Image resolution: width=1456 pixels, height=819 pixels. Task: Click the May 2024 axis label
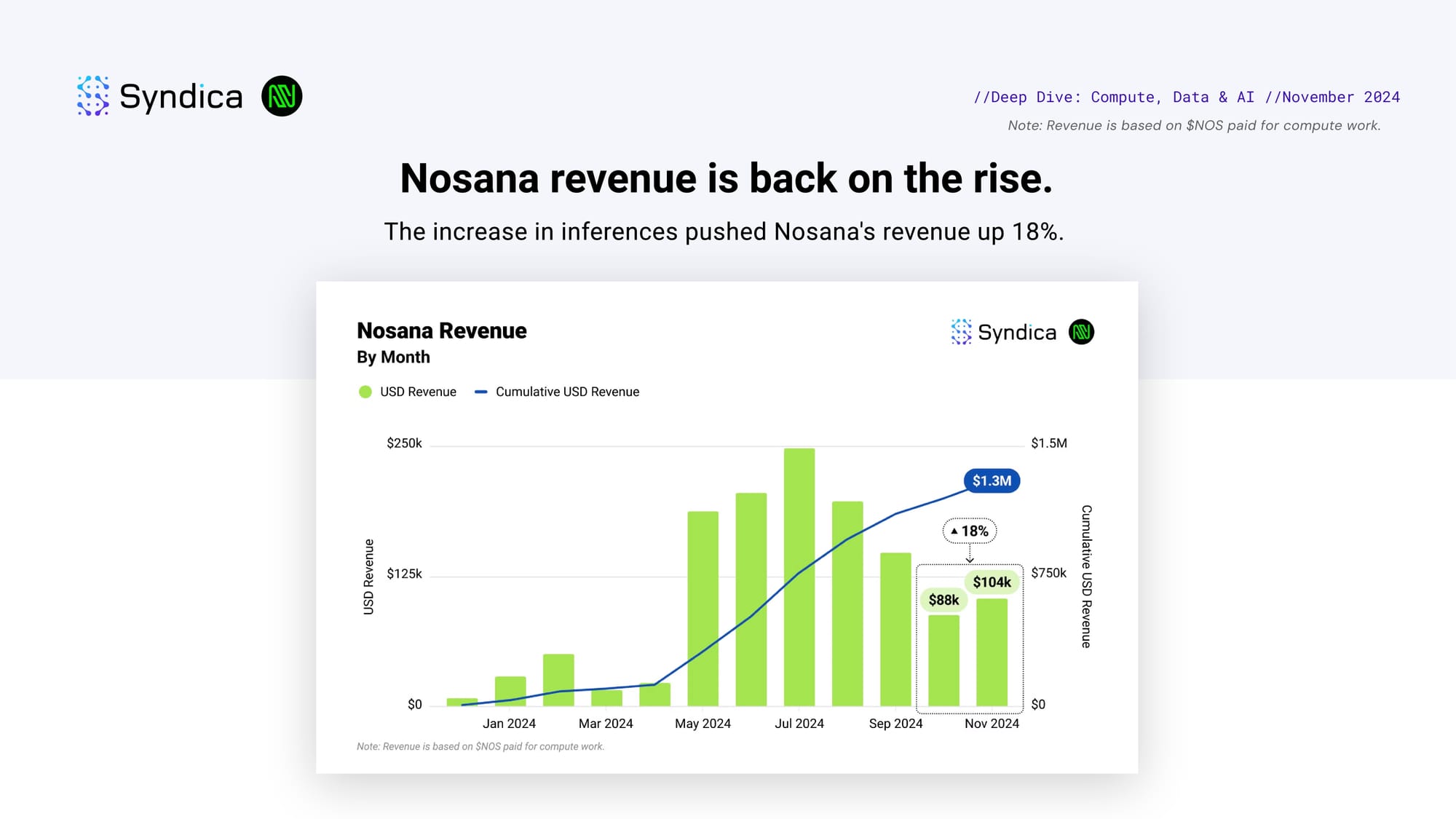coord(703,724)
